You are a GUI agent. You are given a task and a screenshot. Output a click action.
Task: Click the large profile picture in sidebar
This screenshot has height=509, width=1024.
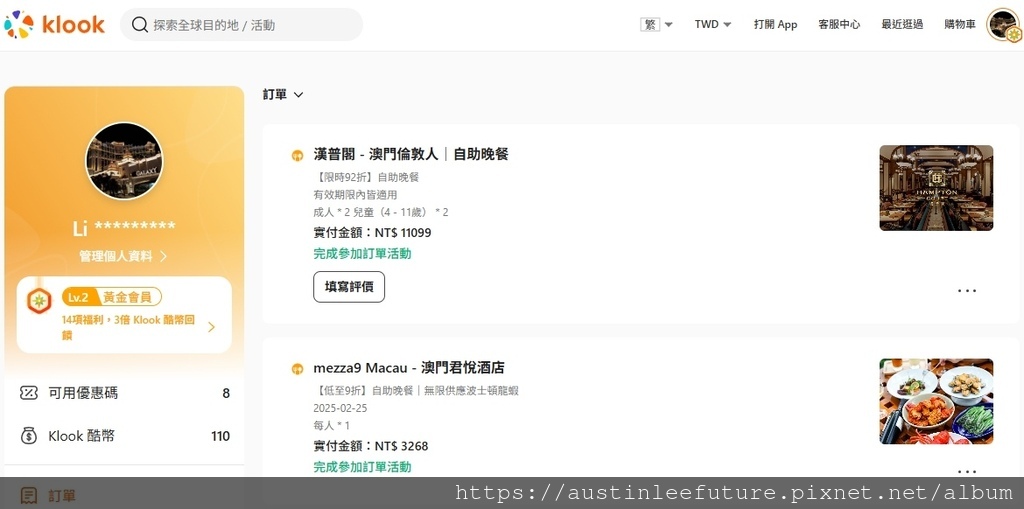(x=124, y=161)
